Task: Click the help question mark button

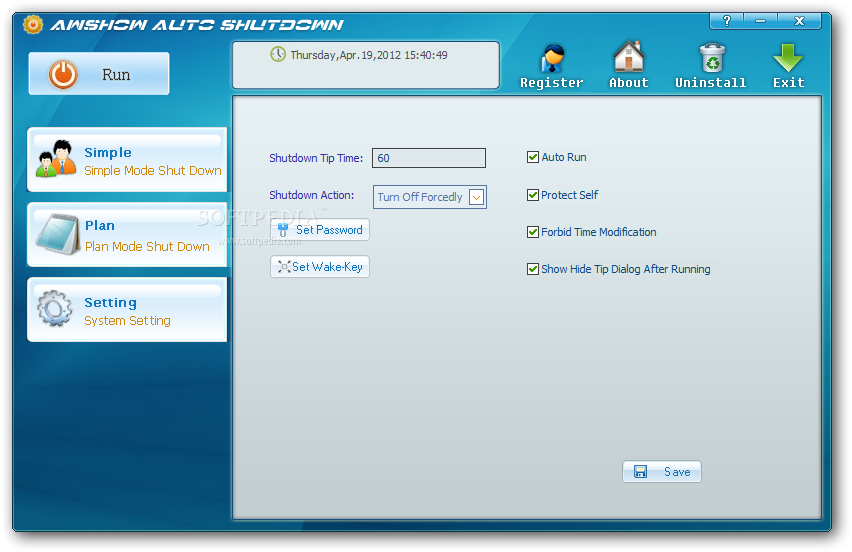Action: 727,21
